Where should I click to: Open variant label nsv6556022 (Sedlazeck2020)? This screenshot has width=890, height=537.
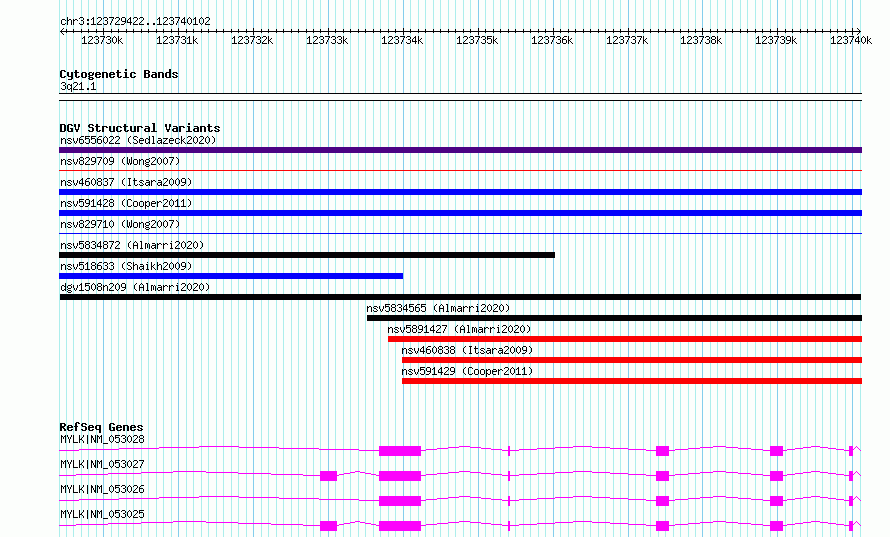point(138,140)
